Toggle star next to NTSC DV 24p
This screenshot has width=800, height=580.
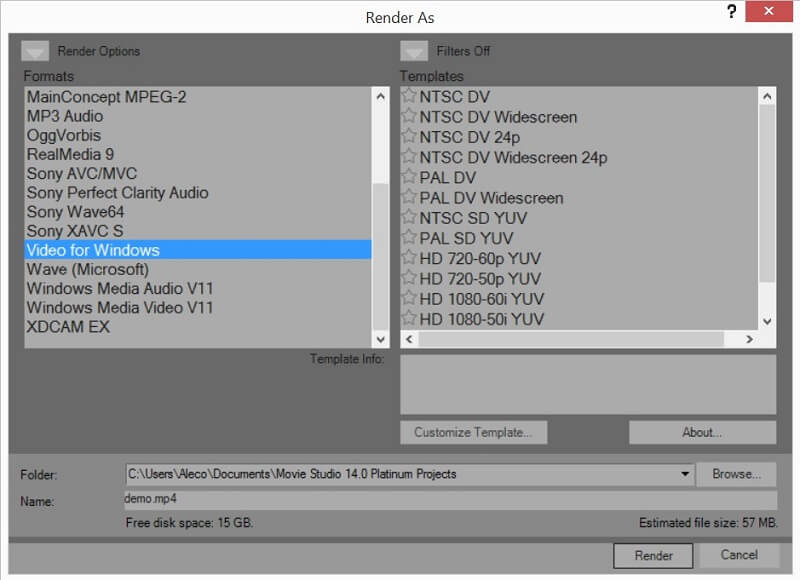[x=409, y=136]
